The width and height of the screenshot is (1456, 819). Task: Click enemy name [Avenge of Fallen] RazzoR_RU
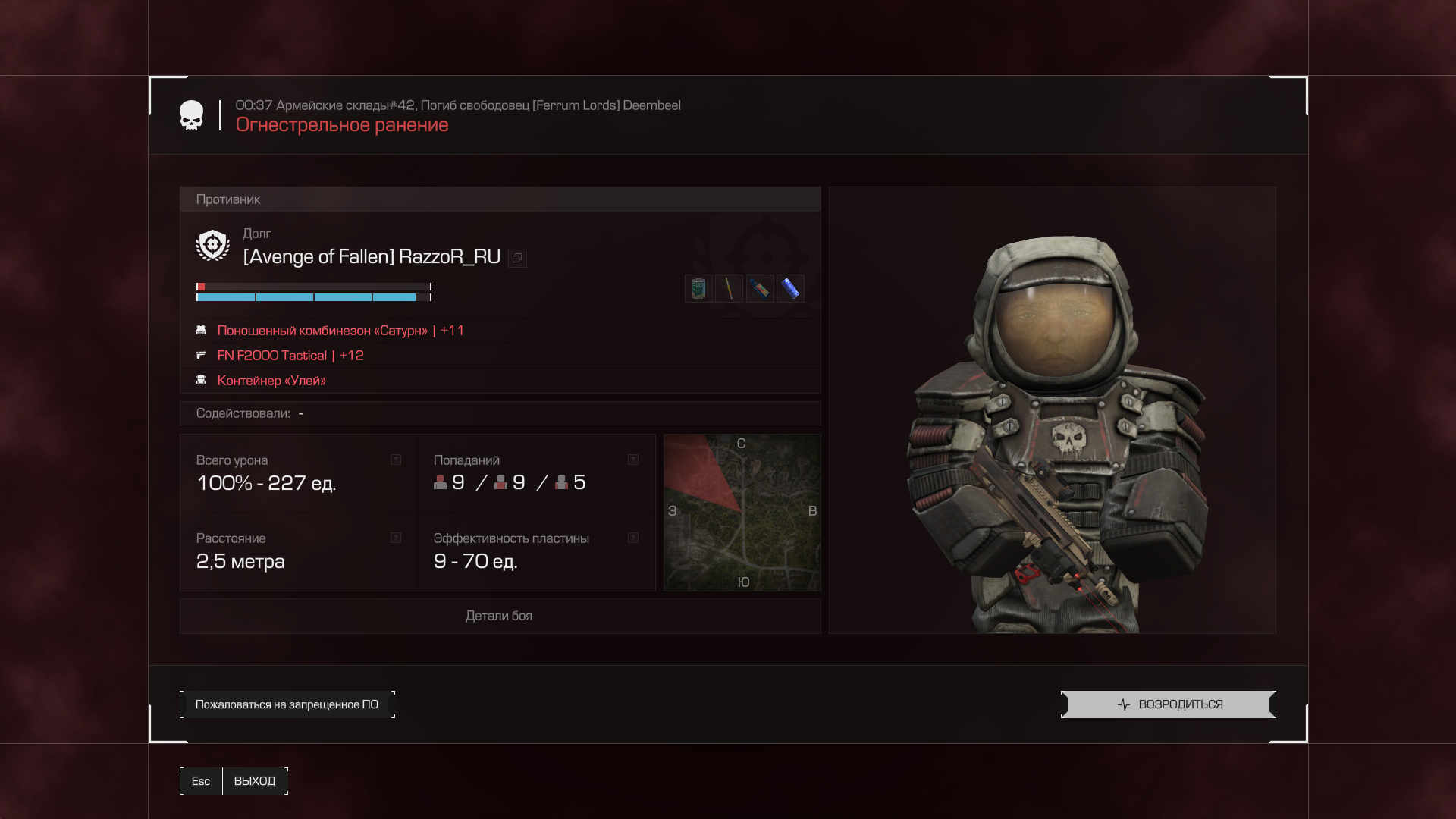372,257
